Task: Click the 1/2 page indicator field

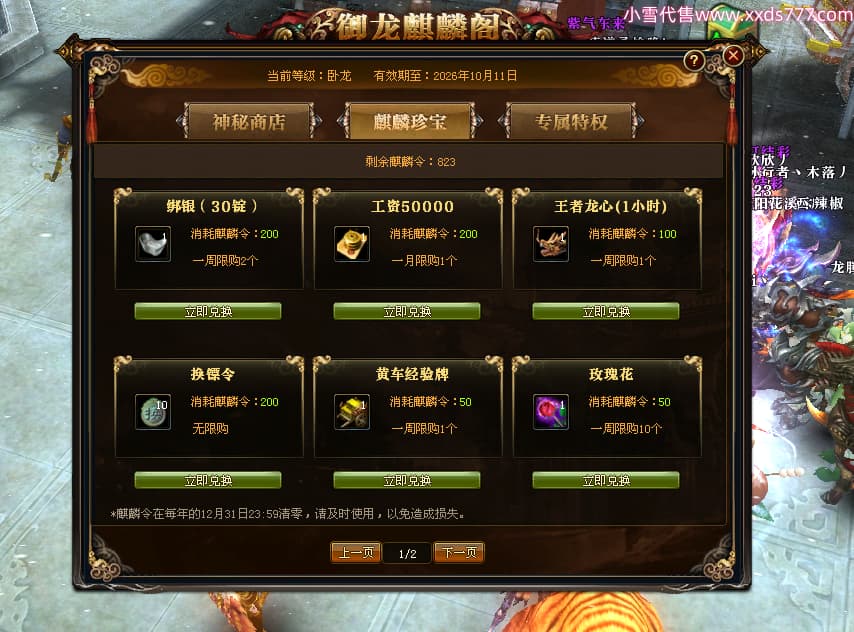Action: [x=407, y=554]
